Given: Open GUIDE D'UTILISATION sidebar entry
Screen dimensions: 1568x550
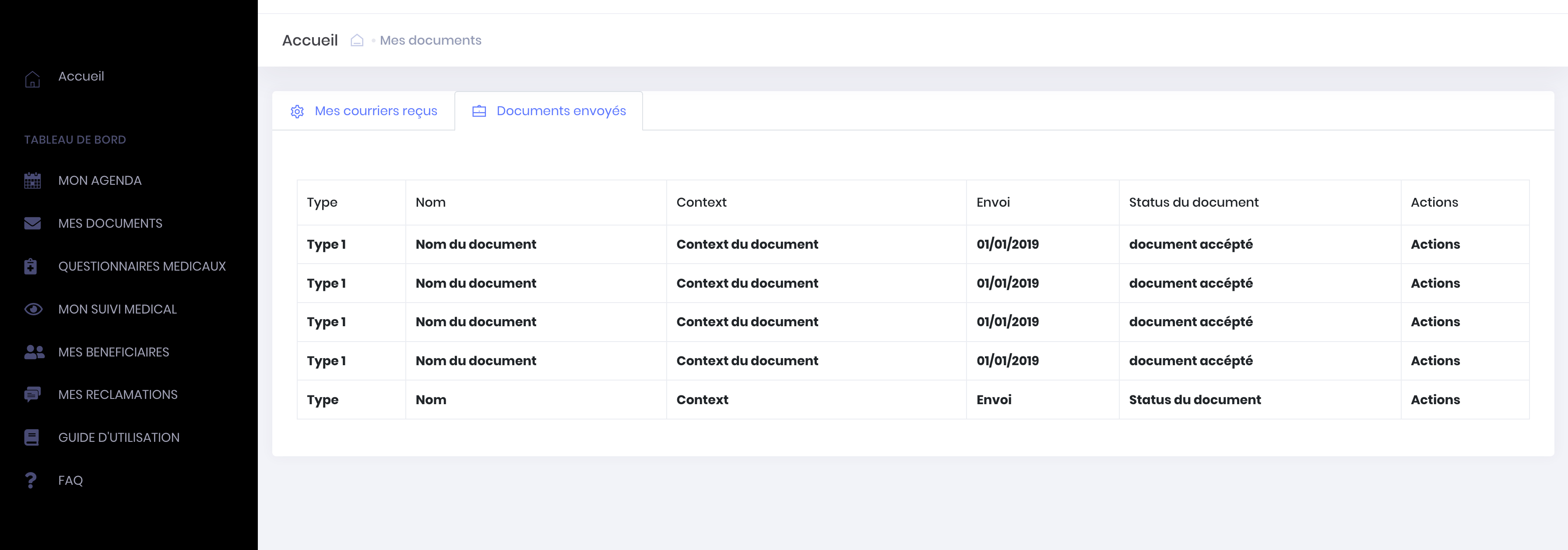Looking at the screenshot, I should [x=119, y=437].
